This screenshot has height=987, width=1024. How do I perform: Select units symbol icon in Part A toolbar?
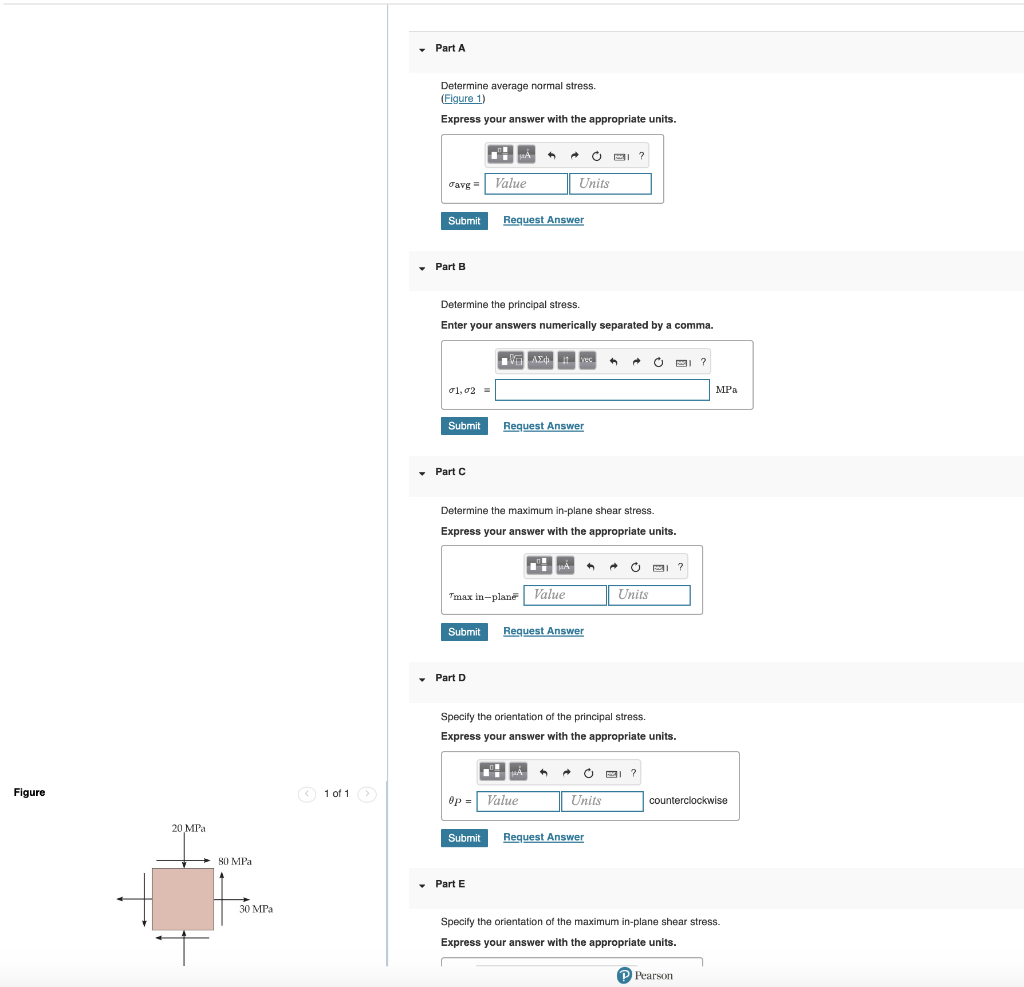[526, 155]
